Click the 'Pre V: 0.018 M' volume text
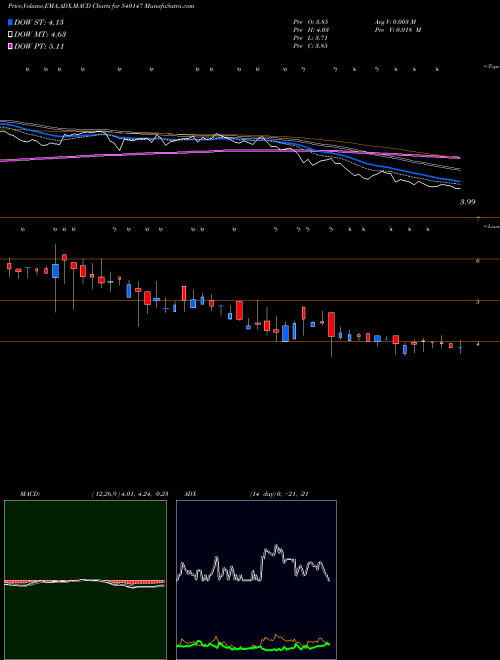Screen dimensions: 500x660 click(x=397, y=30)
